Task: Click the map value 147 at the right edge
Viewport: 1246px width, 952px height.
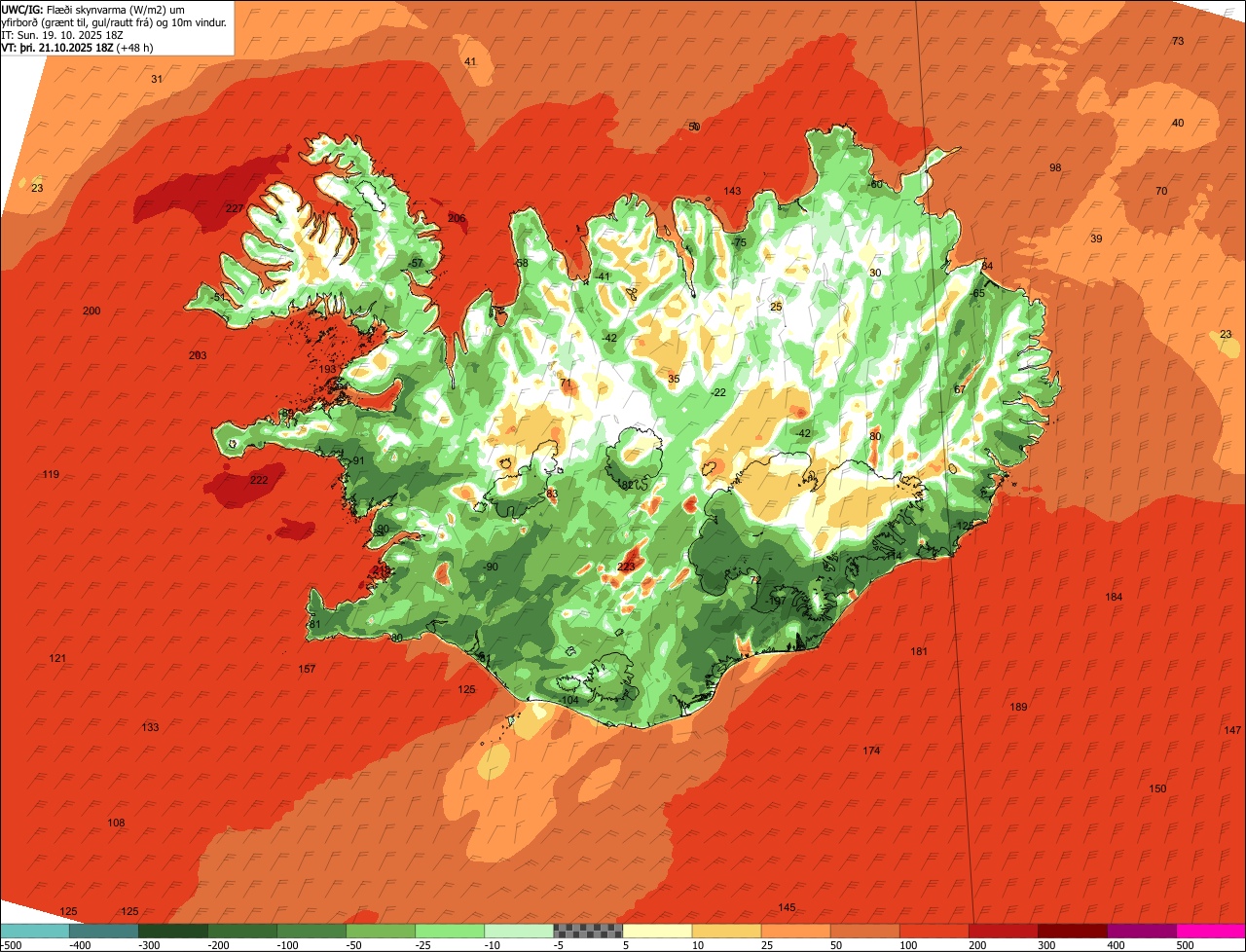Action: (1232, 730)
